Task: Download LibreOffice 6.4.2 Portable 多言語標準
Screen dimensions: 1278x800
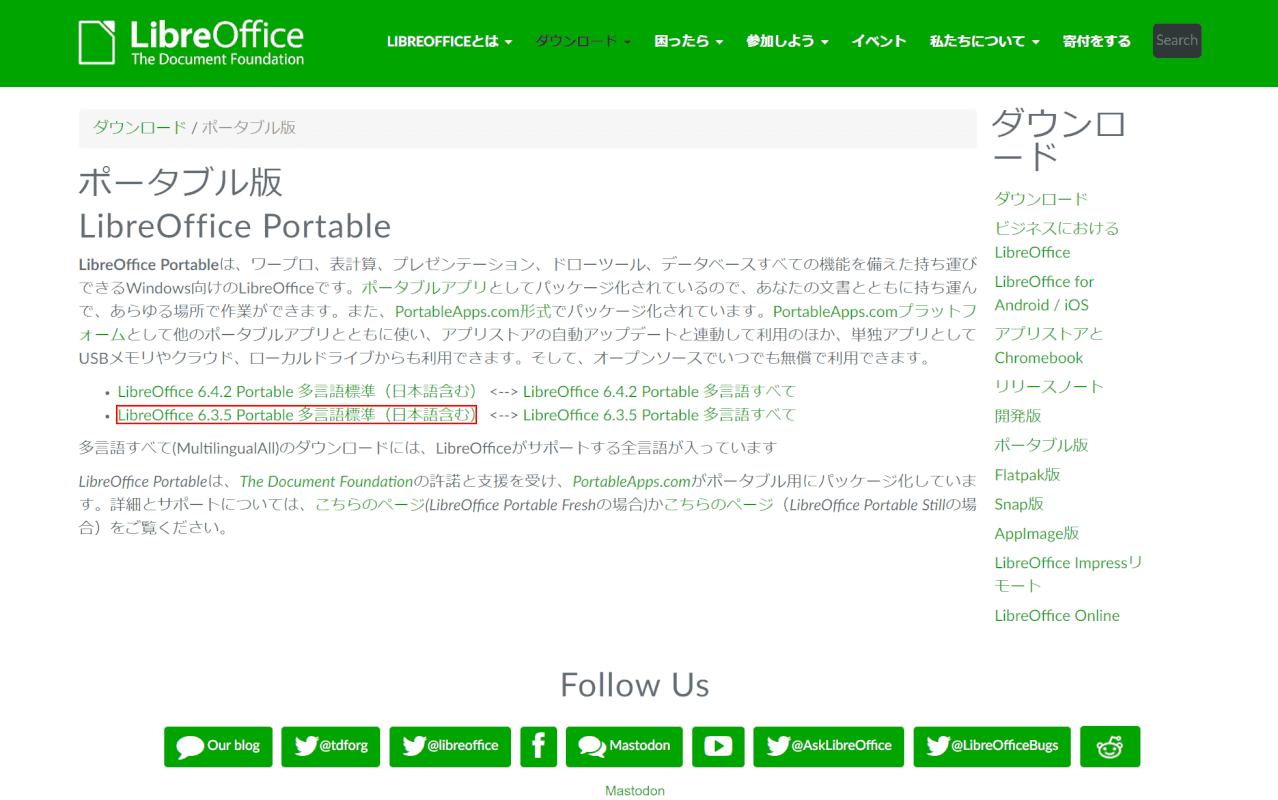Action: pyautogui.click(x=297, y=391)
